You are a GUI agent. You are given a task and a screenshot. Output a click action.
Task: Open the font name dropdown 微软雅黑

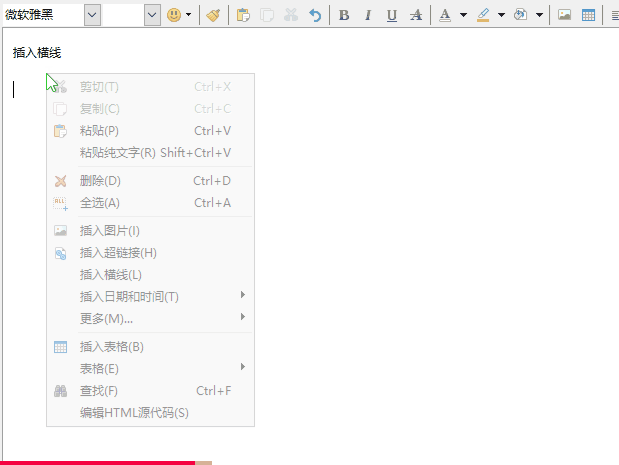[x=92, y=15]
